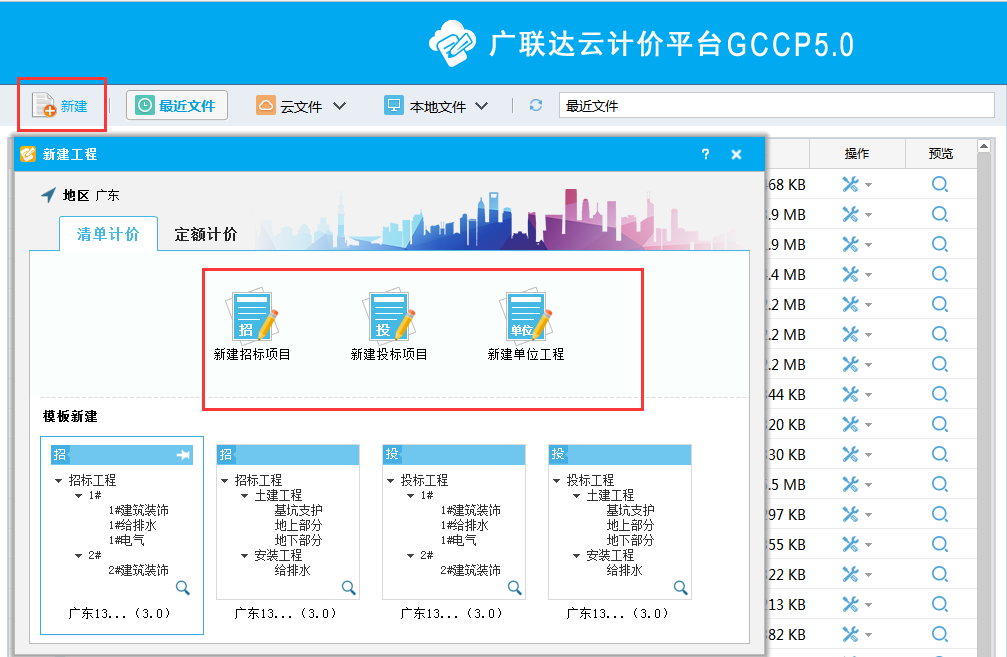Preview the 44 KB file with magnifier
This screenshot has height=657, width=1007.
coord(940,394)
